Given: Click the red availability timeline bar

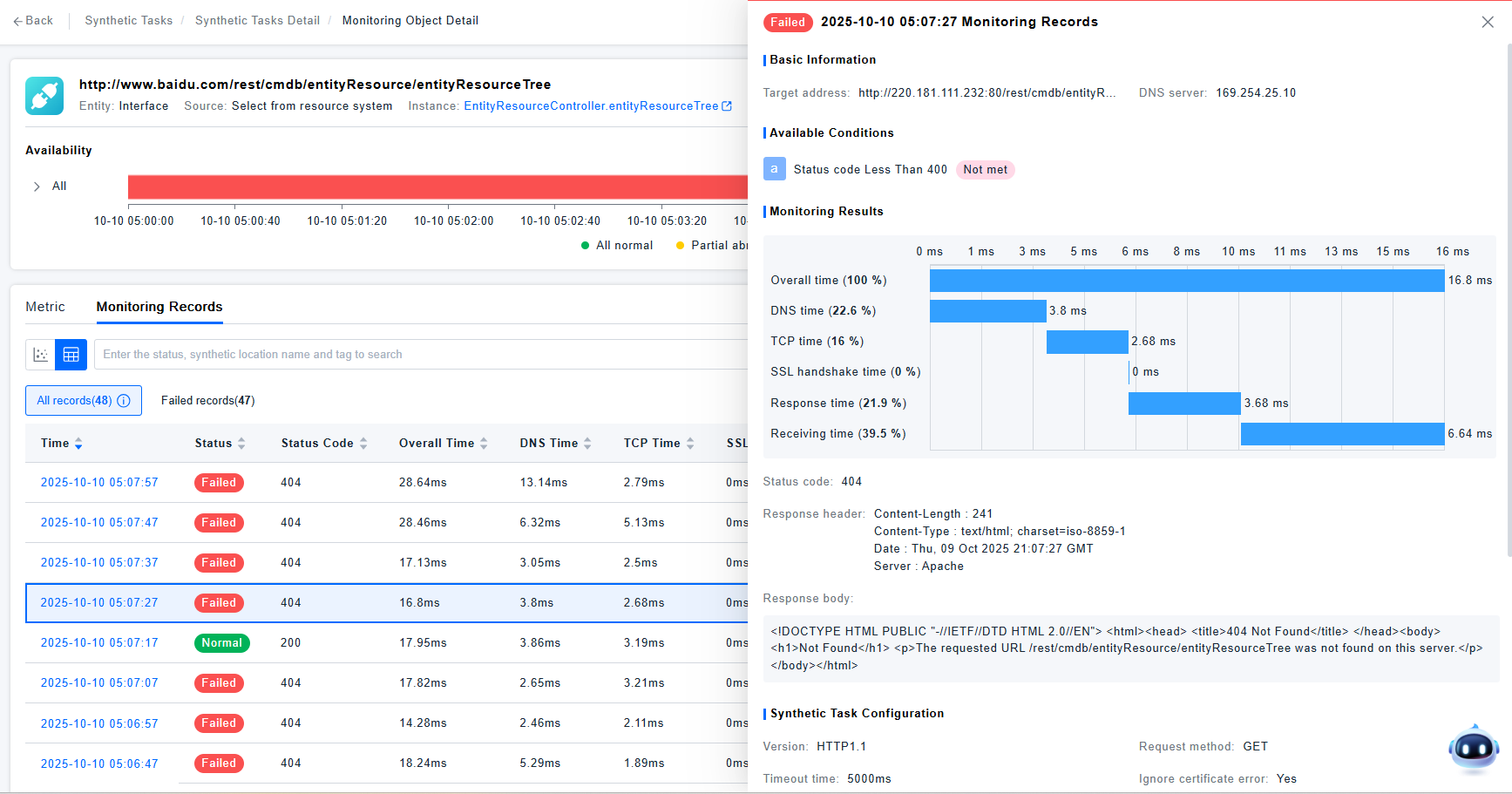Looking at the screenshot, I should click(x=436, y=187).
